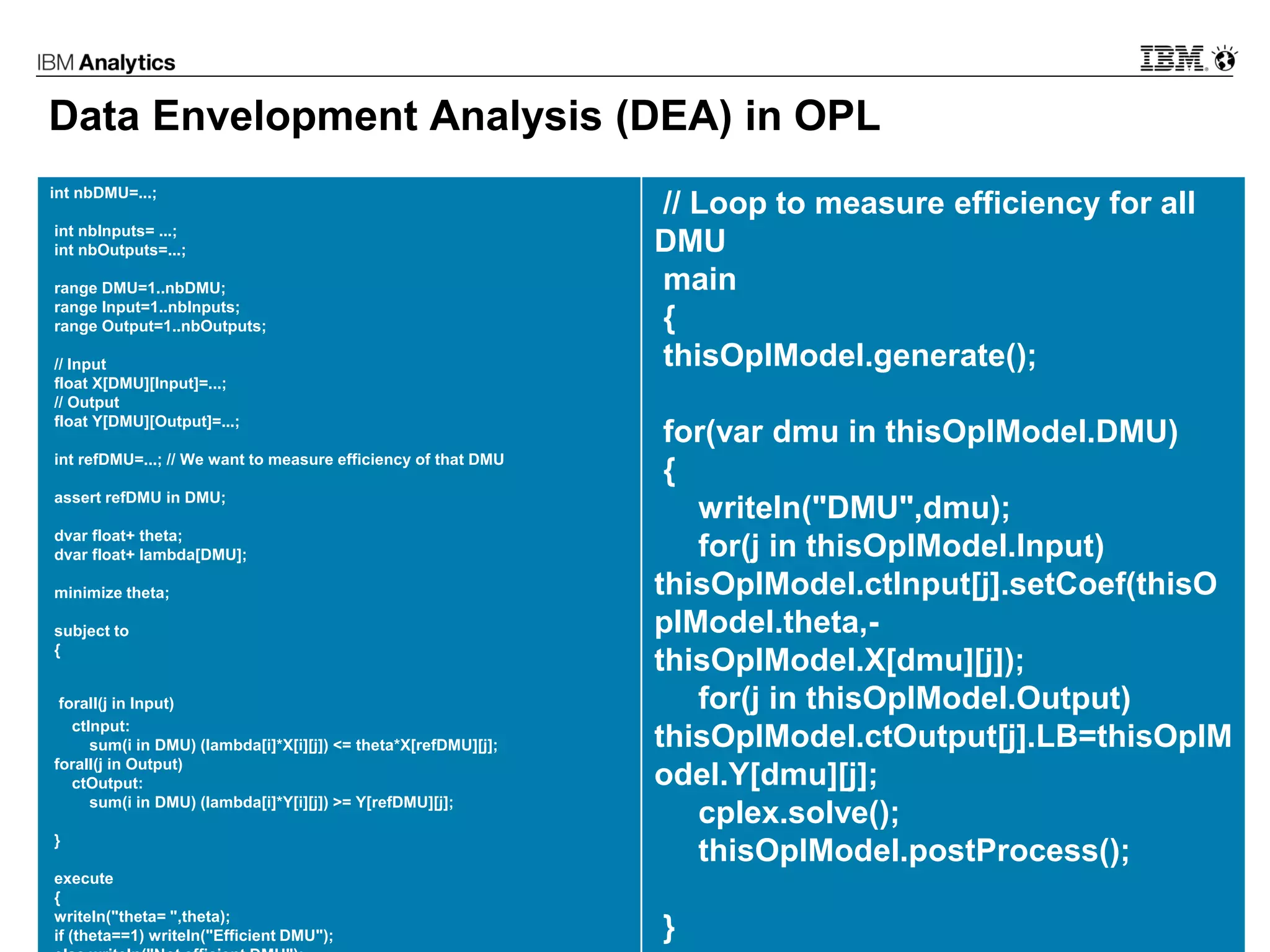Image resolution: width=1270 pixels, height=952 pixels.
Task: Click the globe icon beside IBM logo
Action: (1225, 58)
